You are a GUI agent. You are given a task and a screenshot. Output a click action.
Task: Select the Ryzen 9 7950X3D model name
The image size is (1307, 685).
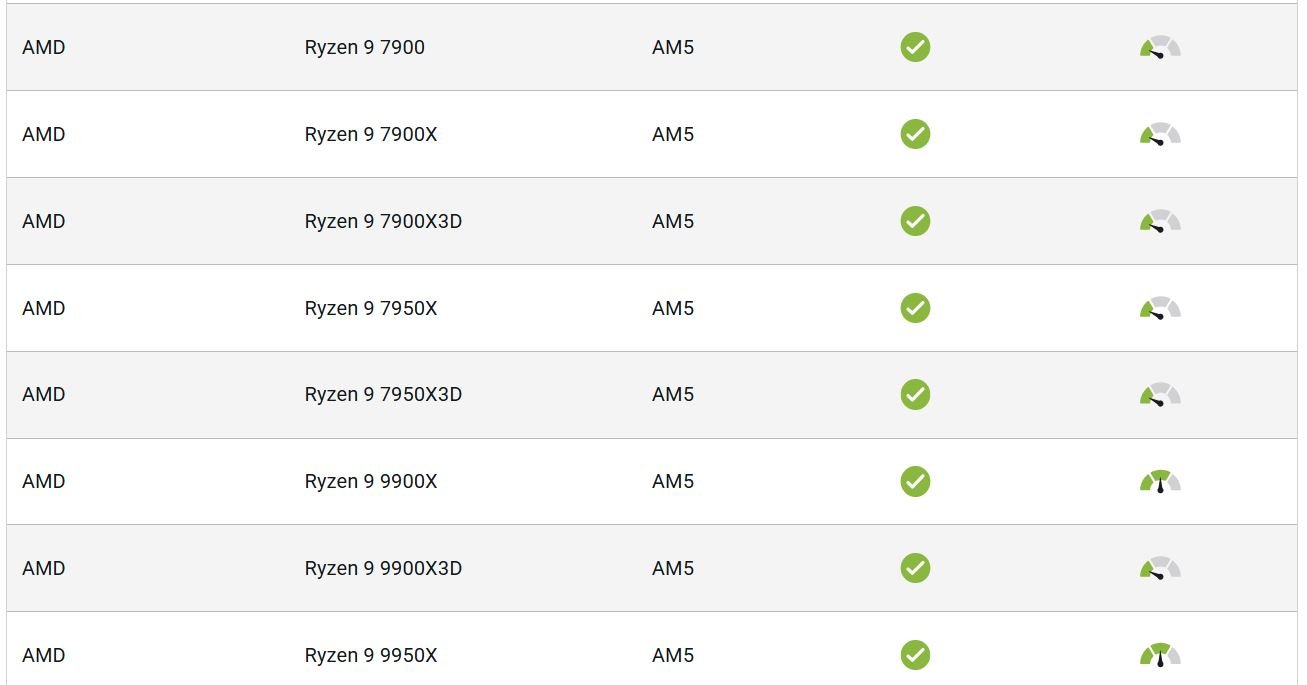[383, 395]
